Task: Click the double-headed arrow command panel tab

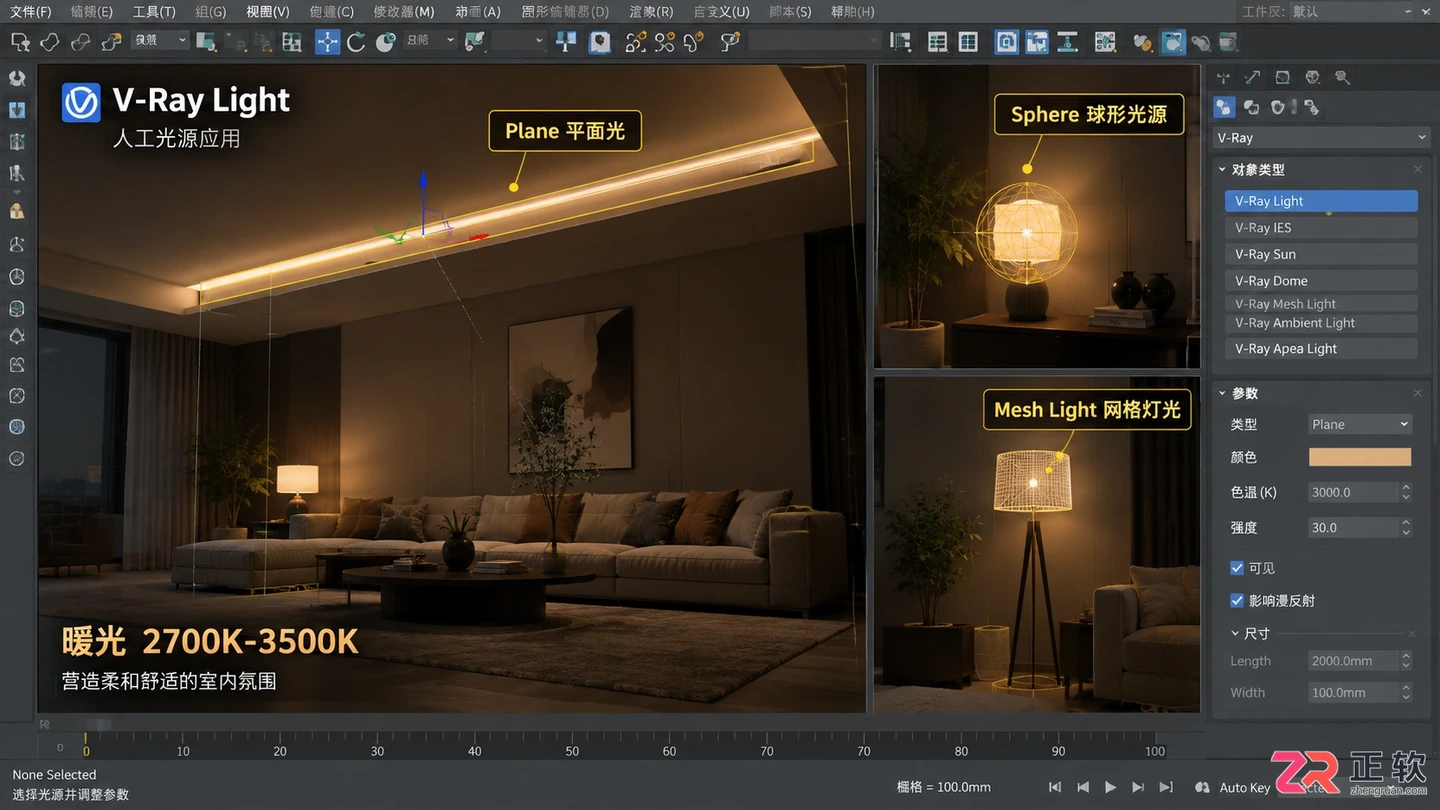Action: 1253,77
